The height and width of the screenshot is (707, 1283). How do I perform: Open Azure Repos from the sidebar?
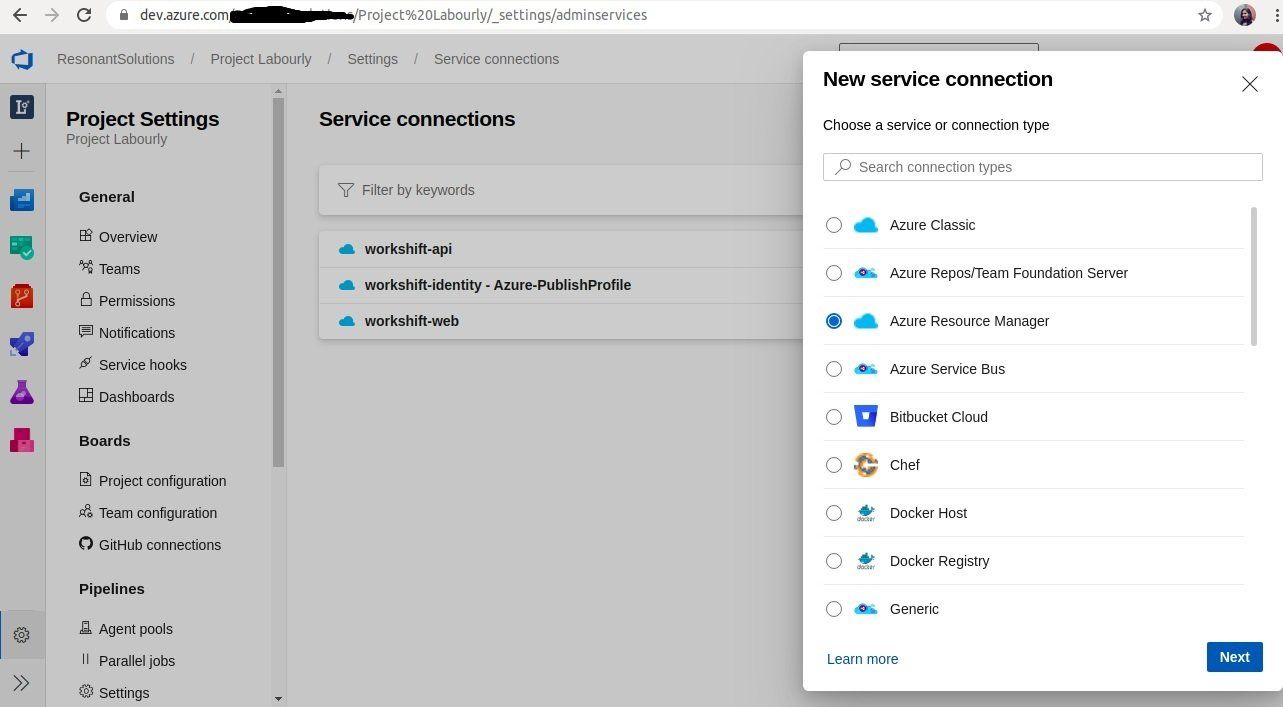pos(22,296)
